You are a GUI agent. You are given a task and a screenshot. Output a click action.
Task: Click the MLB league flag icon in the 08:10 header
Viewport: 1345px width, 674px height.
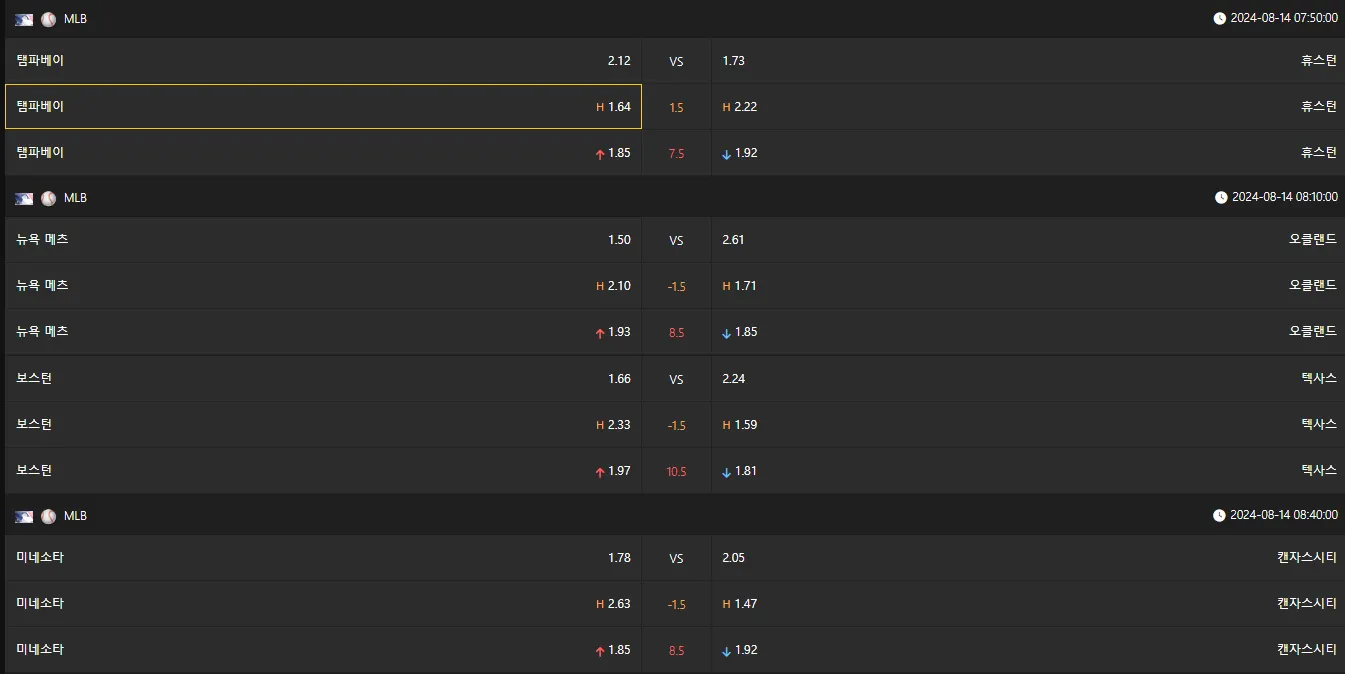click(24, 198)
